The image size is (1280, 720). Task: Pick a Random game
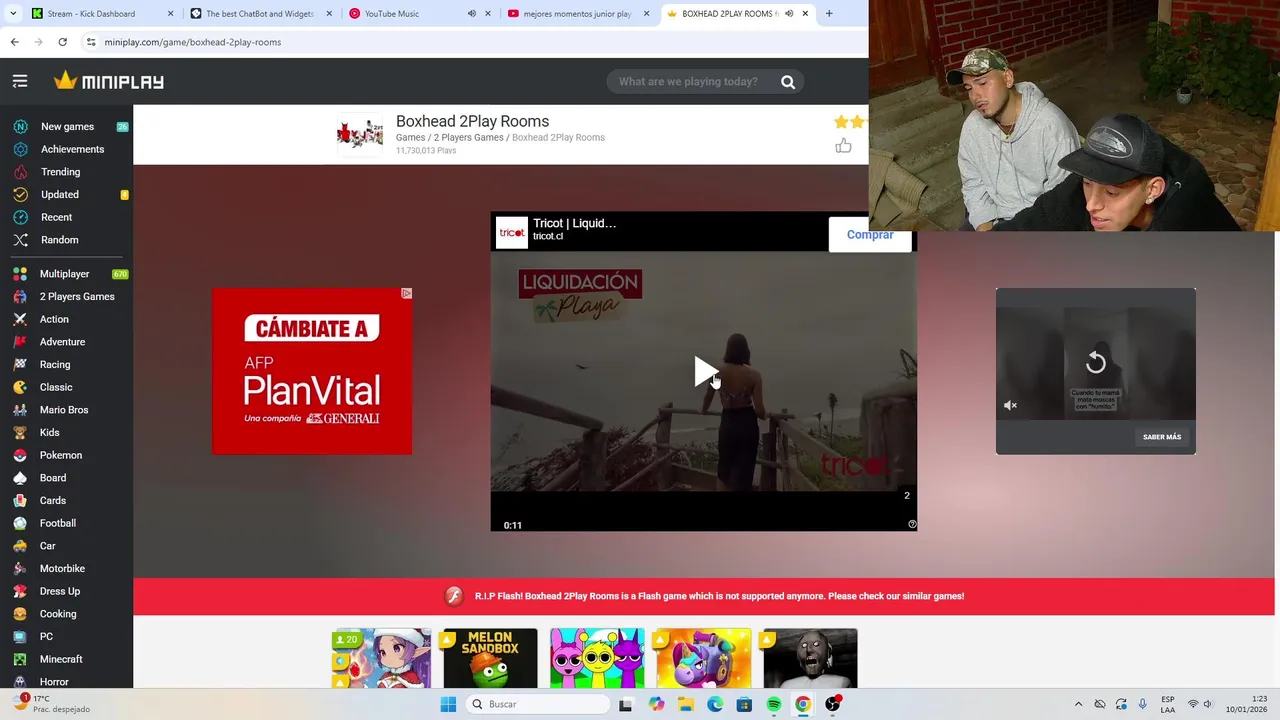(59, 240)
